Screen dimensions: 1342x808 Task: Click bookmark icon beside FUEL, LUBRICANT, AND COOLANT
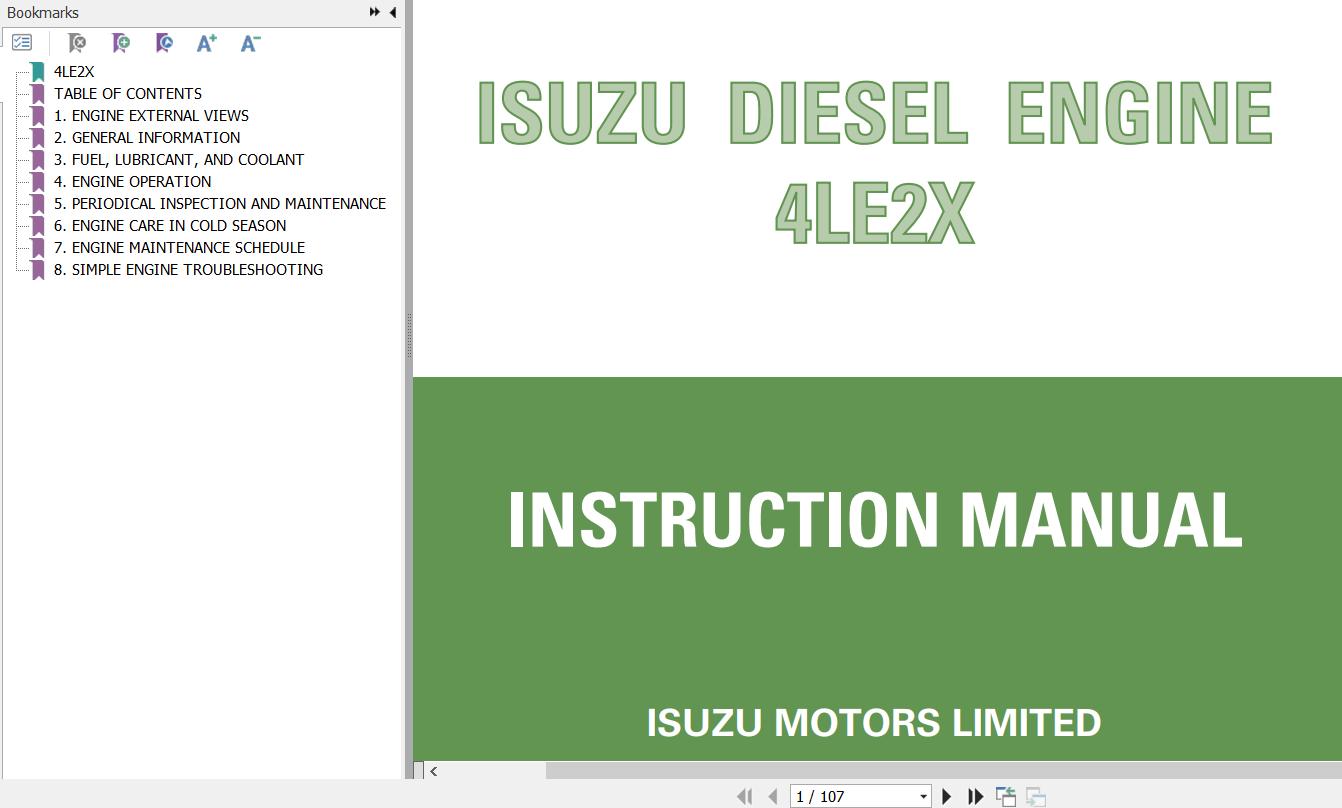coord(38,160)
